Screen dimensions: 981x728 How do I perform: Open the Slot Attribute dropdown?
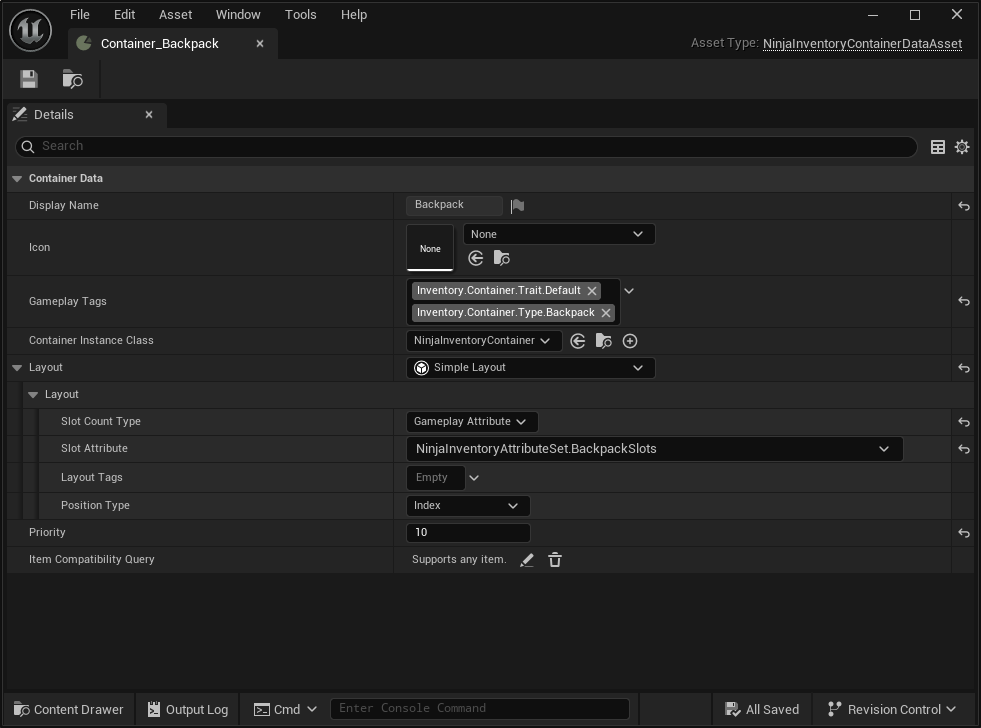[883, 448]
